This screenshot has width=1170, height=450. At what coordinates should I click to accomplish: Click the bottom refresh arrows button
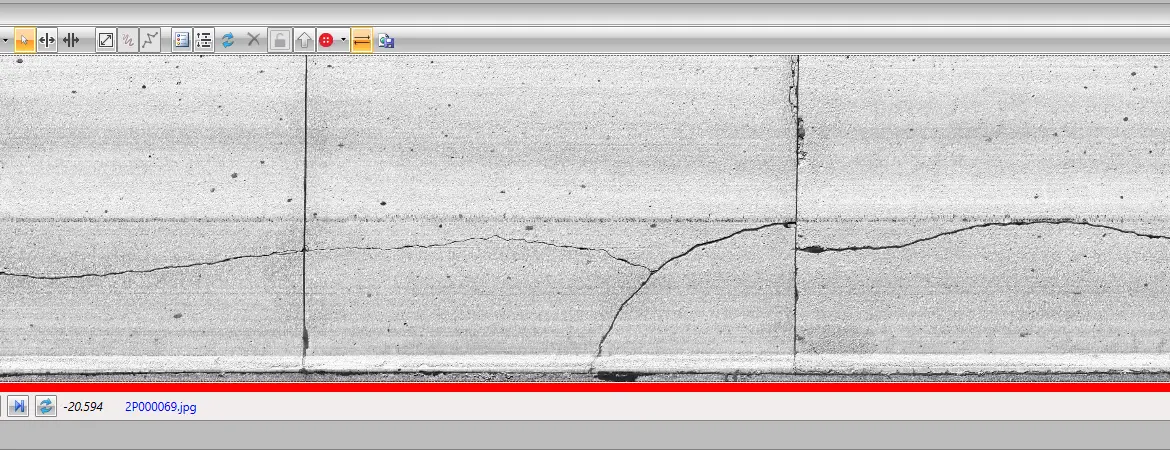tap(46, 407)
